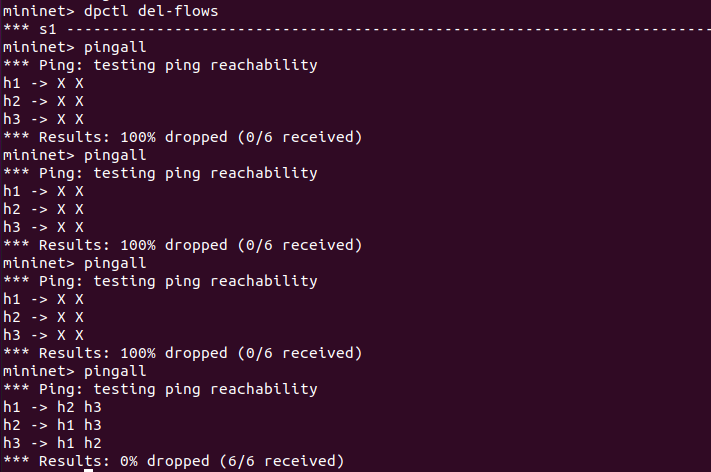Click the "h2 -> h1 h3" output line
This screenshot has height=472, width=711.
point(52,425)
